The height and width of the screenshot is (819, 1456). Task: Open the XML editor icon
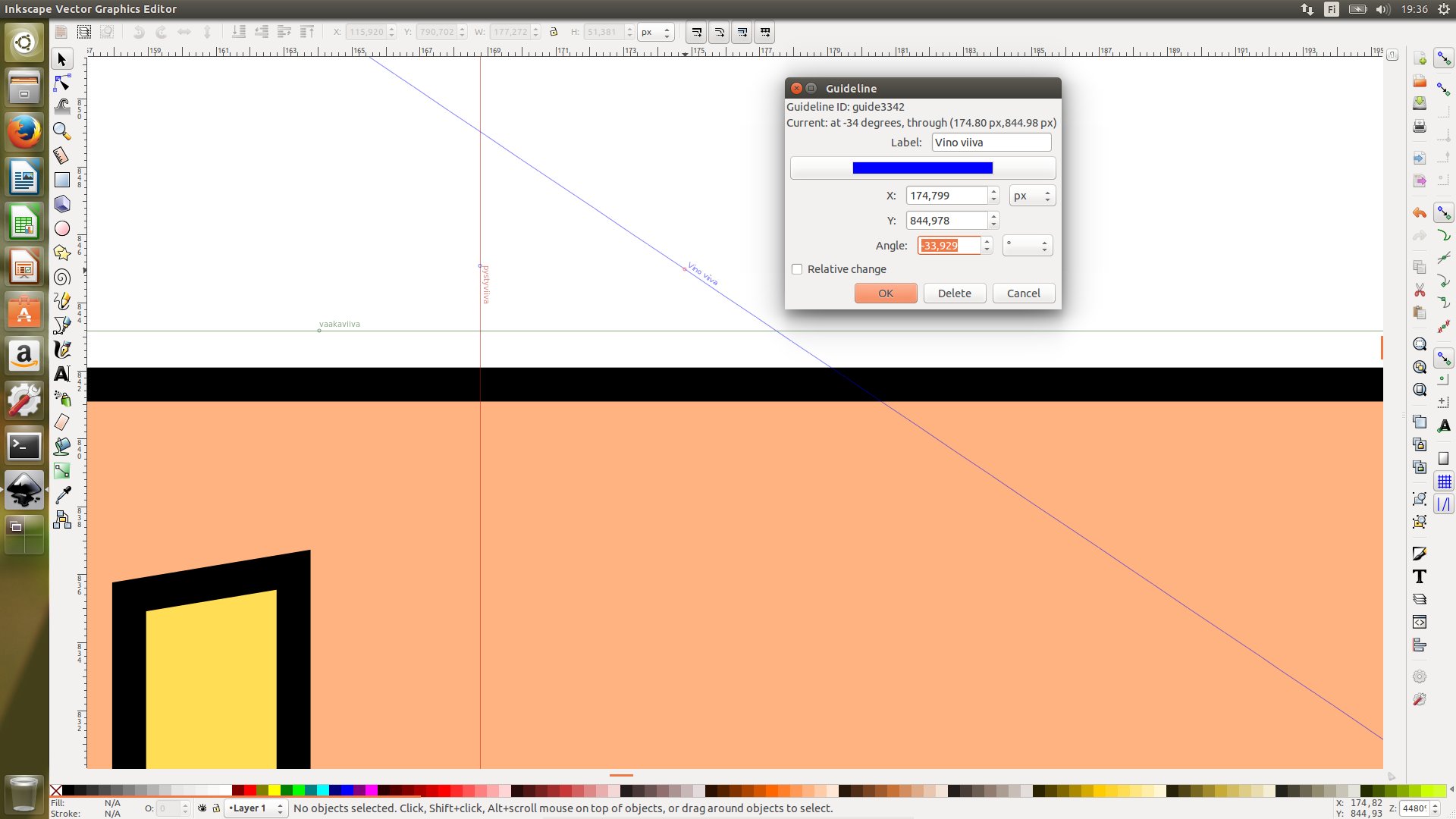tap(1420, 623)
